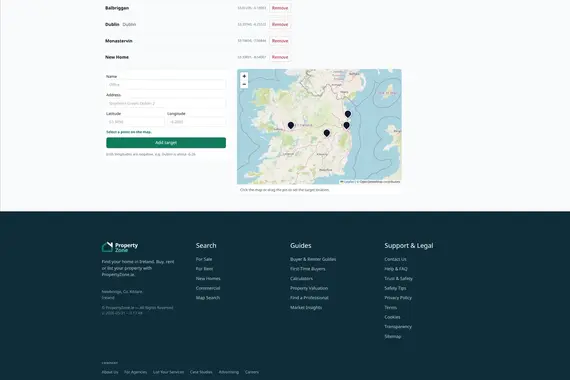Viewport: 570px width, 380px height.
Task: Open the First-Time Buyers link
Action: click(x=308, y=269)
